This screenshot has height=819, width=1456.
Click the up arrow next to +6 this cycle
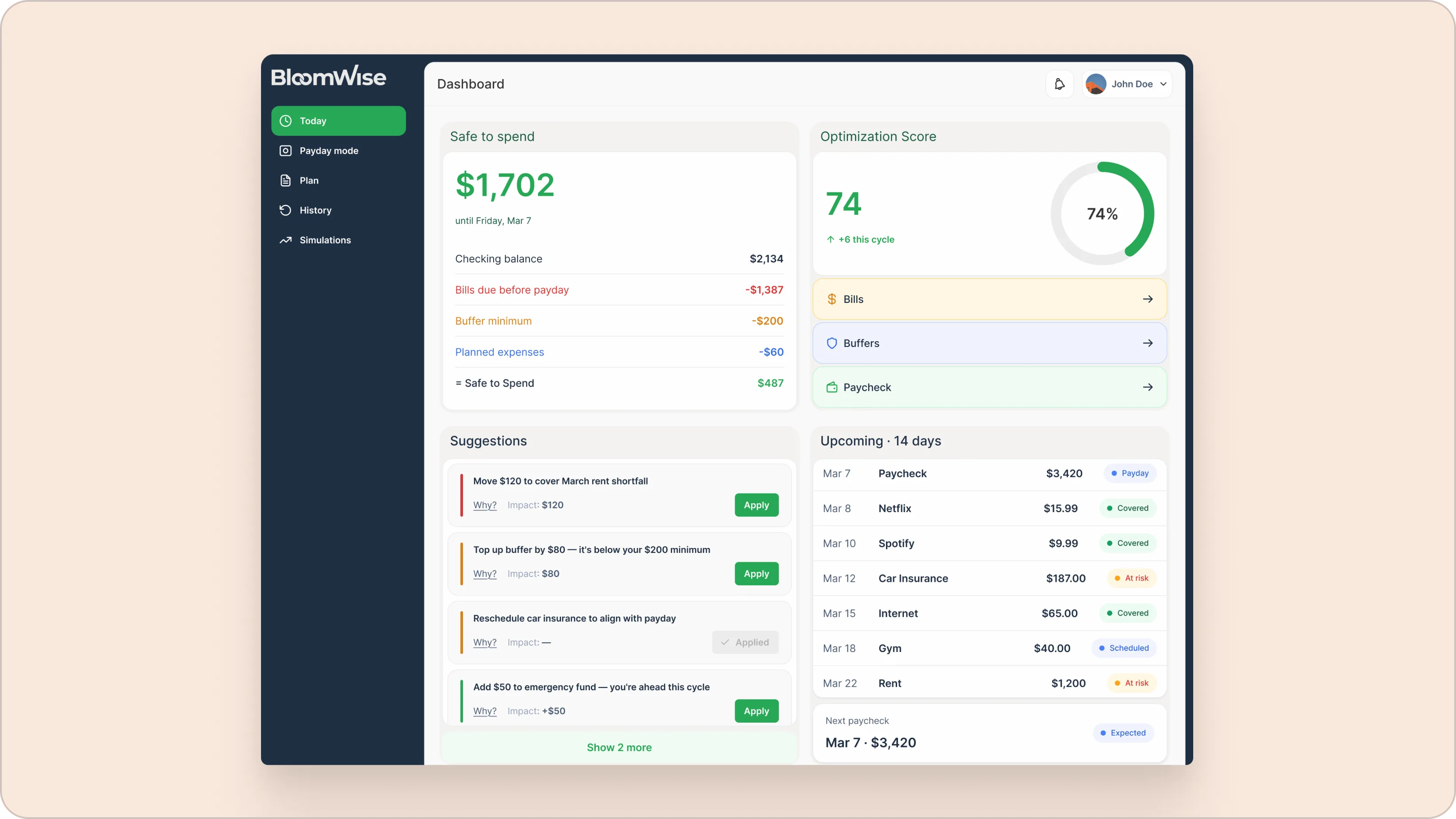(x=830, y=239)
